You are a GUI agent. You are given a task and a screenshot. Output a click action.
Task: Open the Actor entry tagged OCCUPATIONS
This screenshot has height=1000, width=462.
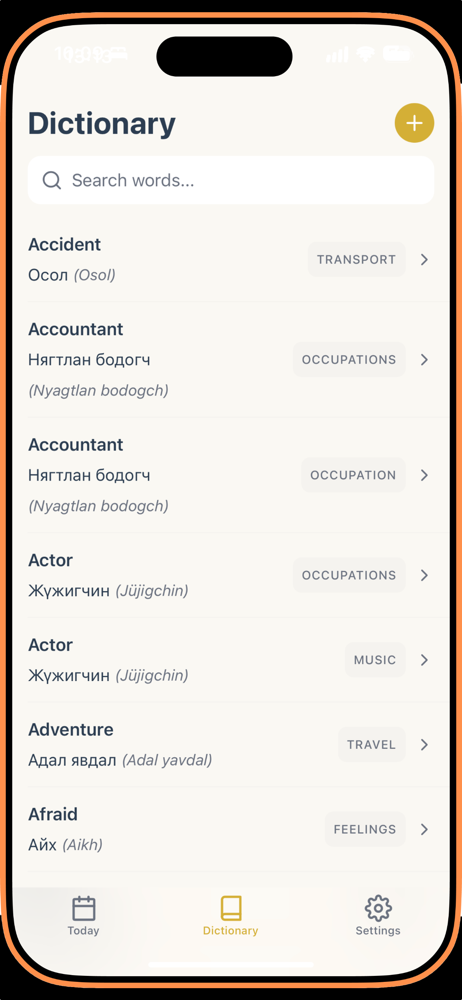[231, 575]
